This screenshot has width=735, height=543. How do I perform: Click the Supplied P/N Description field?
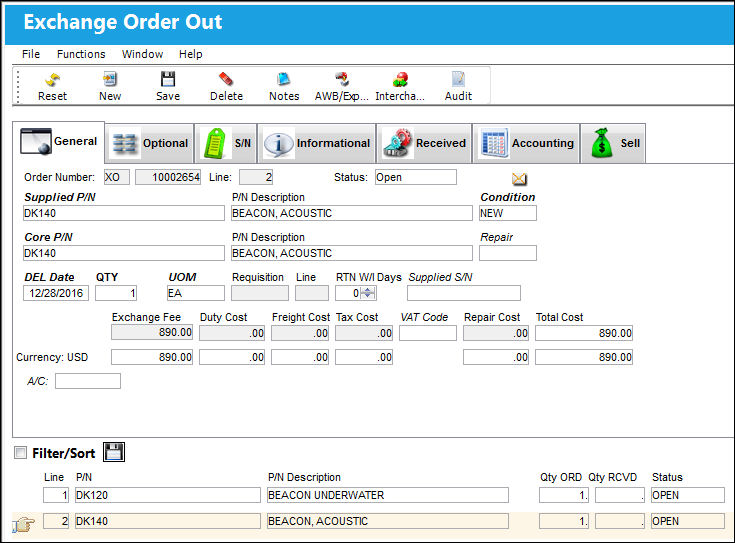pyautogui.click(x=352, y=213)
